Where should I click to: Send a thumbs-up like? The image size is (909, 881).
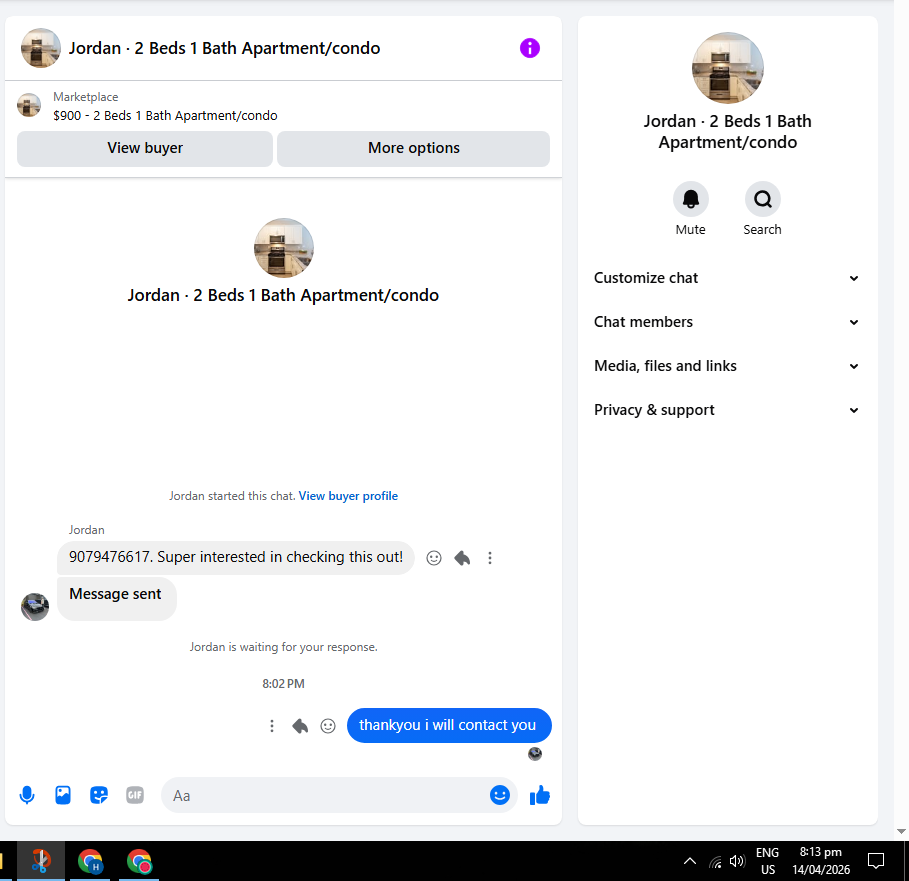(539, 795)
